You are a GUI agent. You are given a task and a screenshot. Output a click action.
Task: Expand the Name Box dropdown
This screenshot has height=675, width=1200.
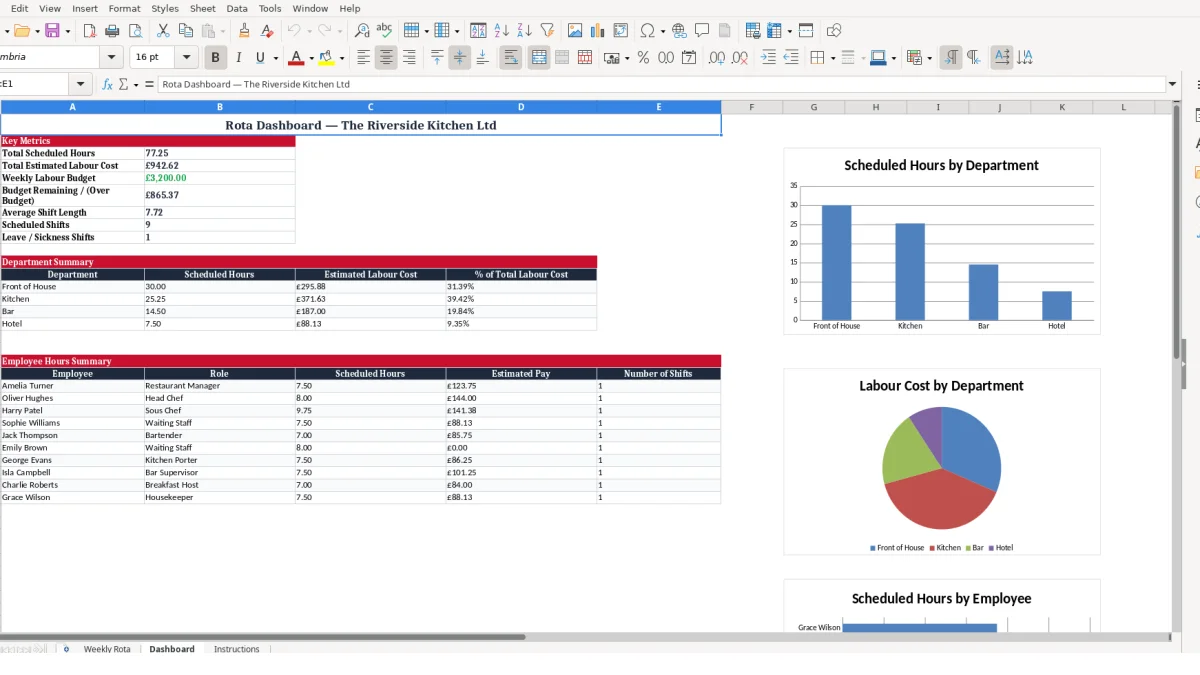coord(81,85)
